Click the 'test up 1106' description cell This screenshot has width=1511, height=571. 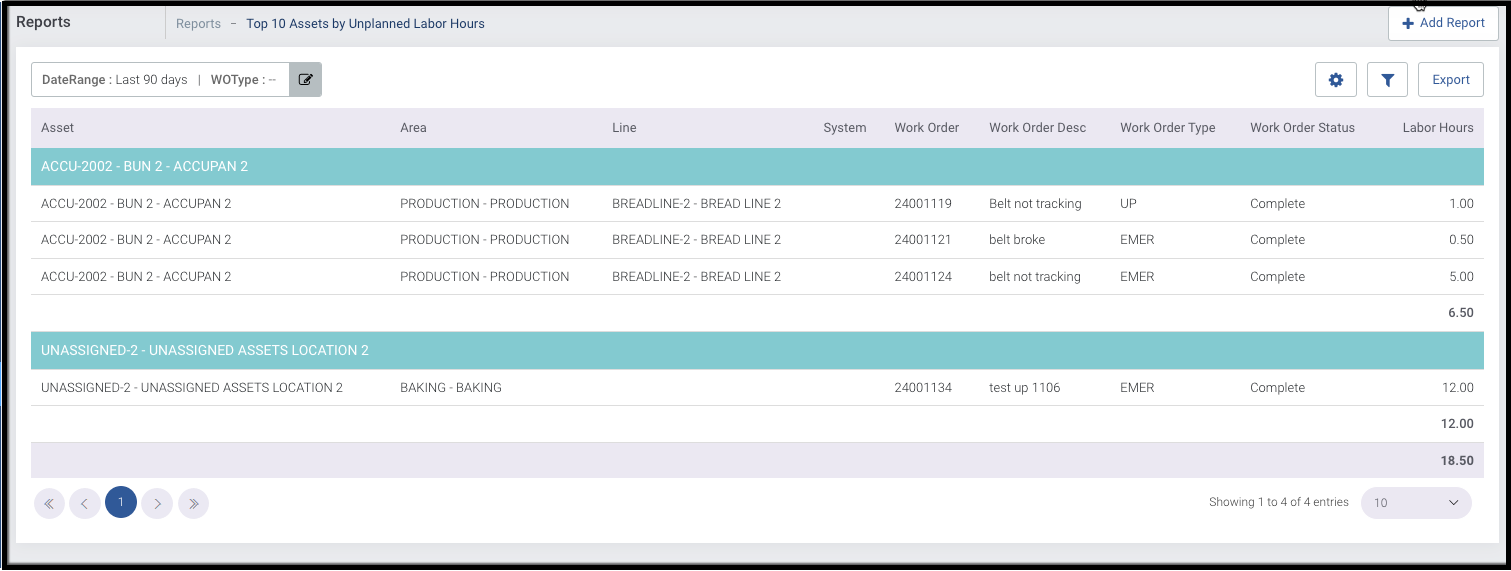pos(1024,388)
